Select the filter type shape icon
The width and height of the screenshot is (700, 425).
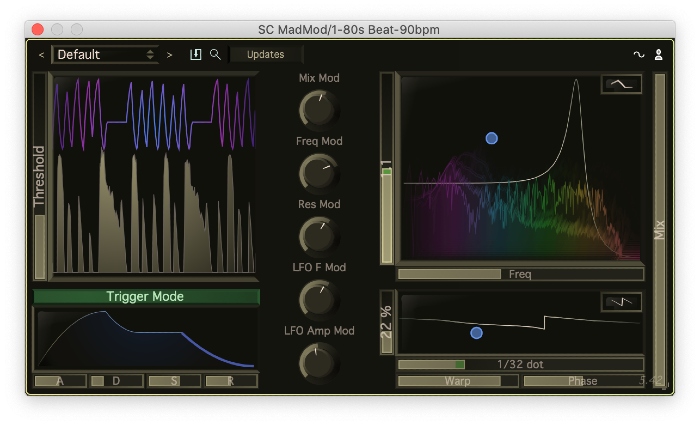[621, 86]
